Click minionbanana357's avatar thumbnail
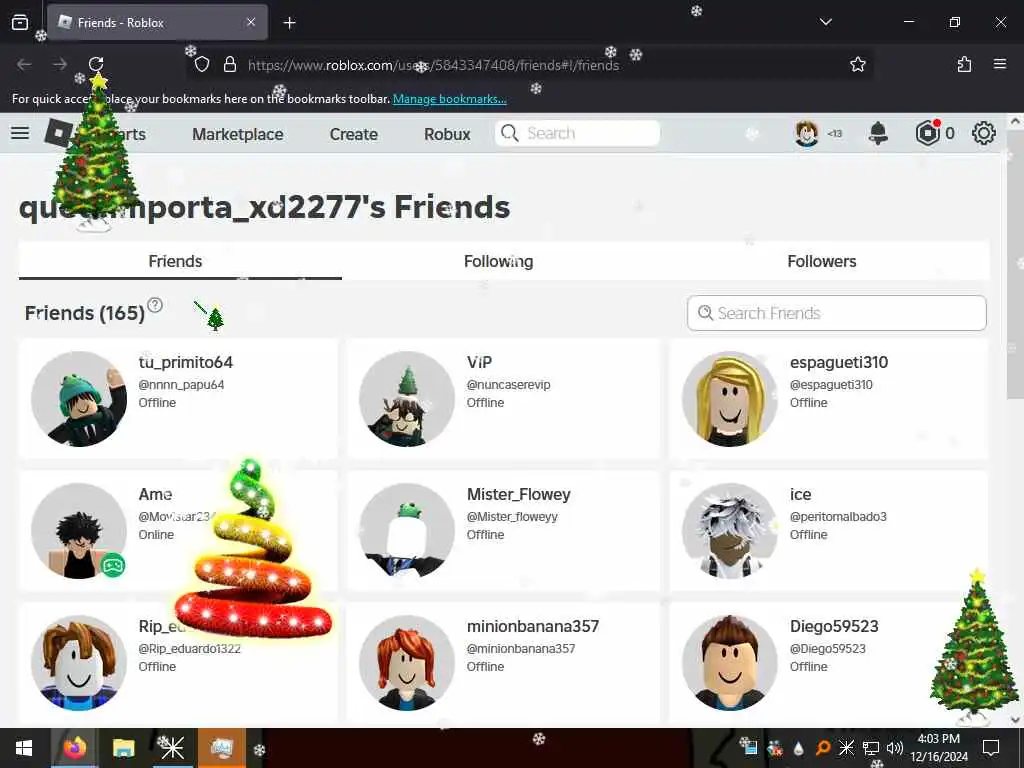Image resolution: width=1024 pixels, height=768 pixels. [x=407, y=663]
